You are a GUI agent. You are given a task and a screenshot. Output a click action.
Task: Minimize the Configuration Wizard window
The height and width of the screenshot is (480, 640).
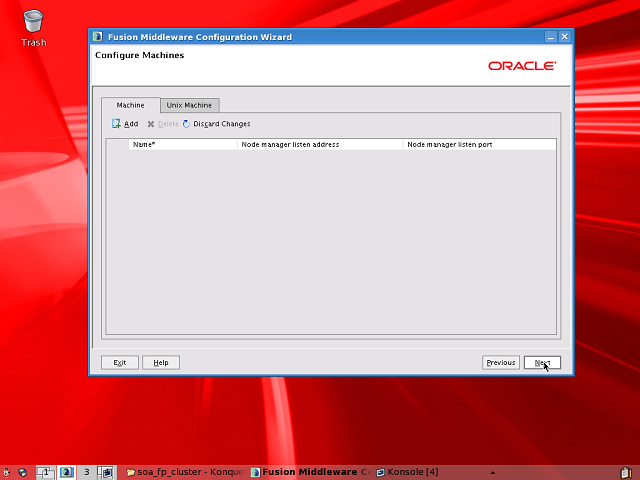551,37
